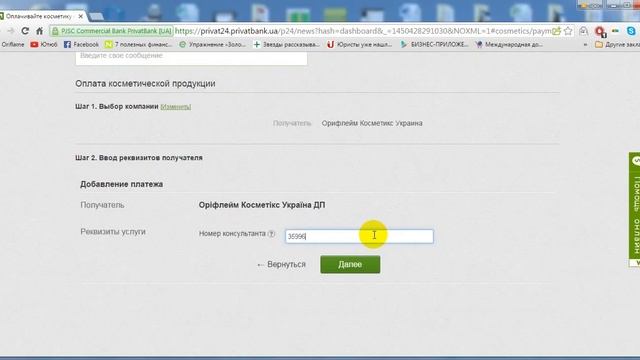Click the heading 'Оплата косметической продукции'
640x360 pixels.
coord(145,84)
